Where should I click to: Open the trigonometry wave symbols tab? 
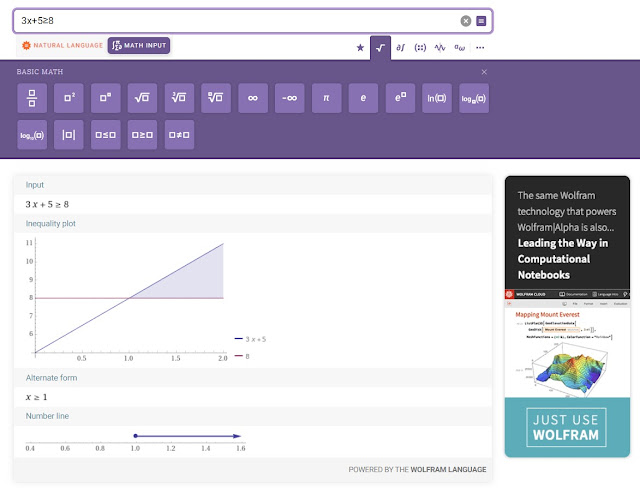[440, 48]
